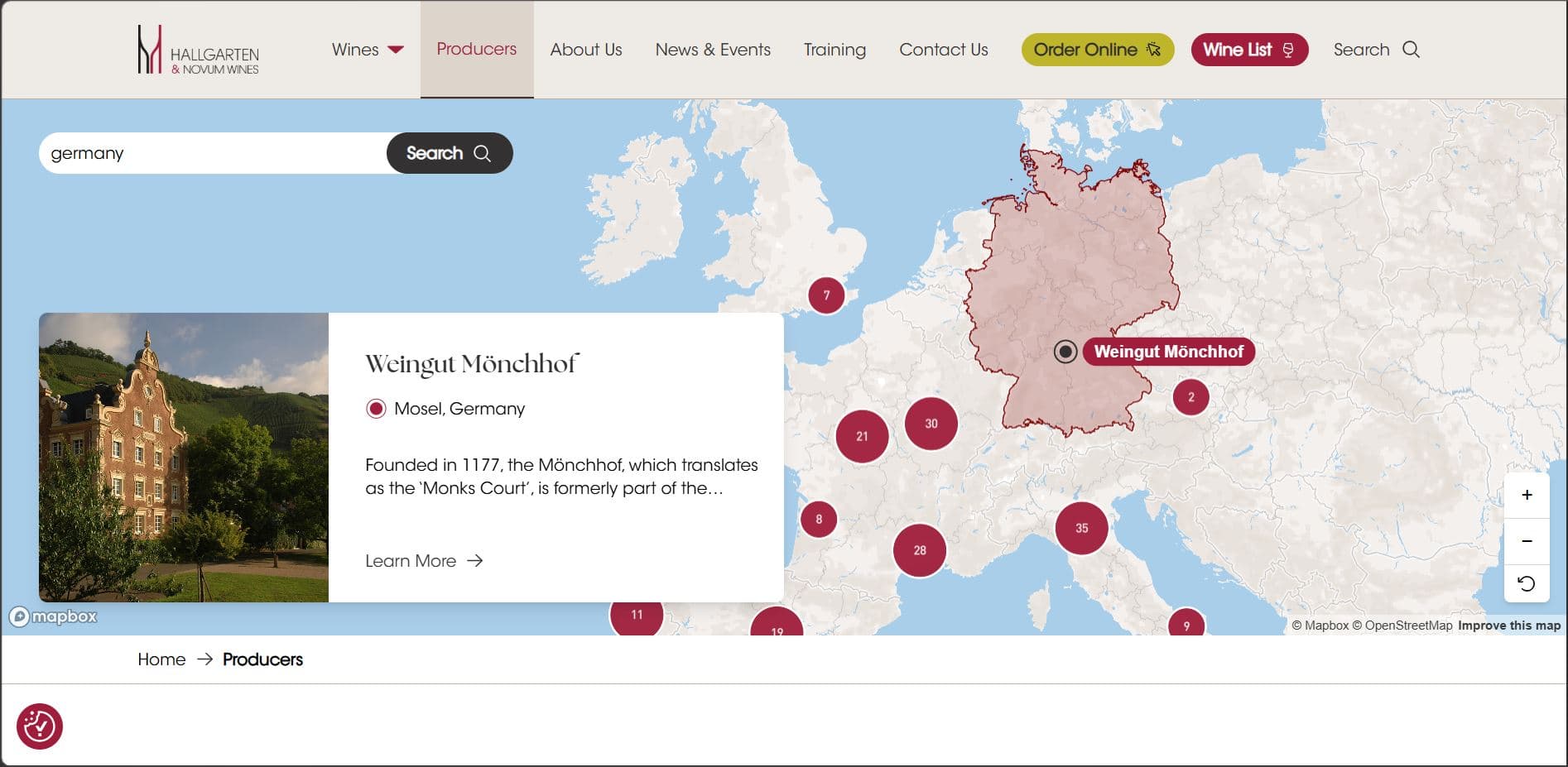
Task: Click the © Mapbox attribution link
Action: pos(1320,626)
